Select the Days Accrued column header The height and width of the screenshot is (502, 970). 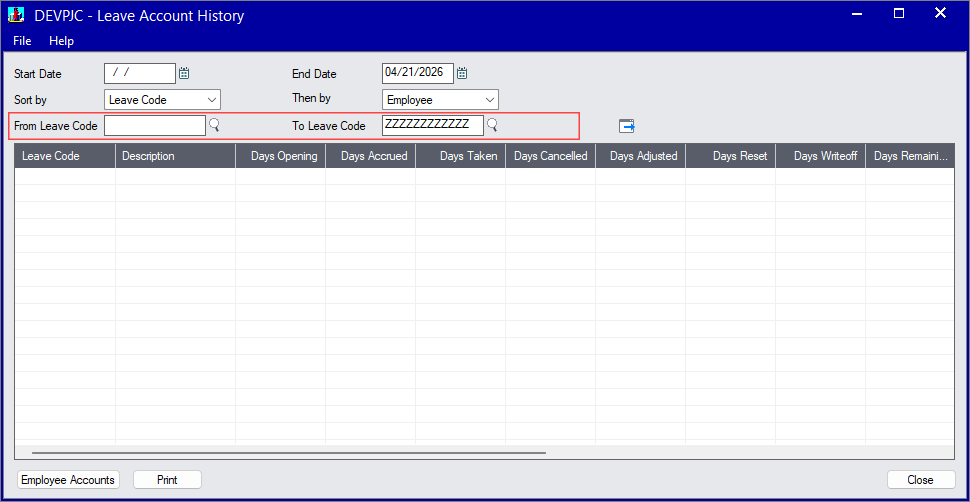point(370,156)
